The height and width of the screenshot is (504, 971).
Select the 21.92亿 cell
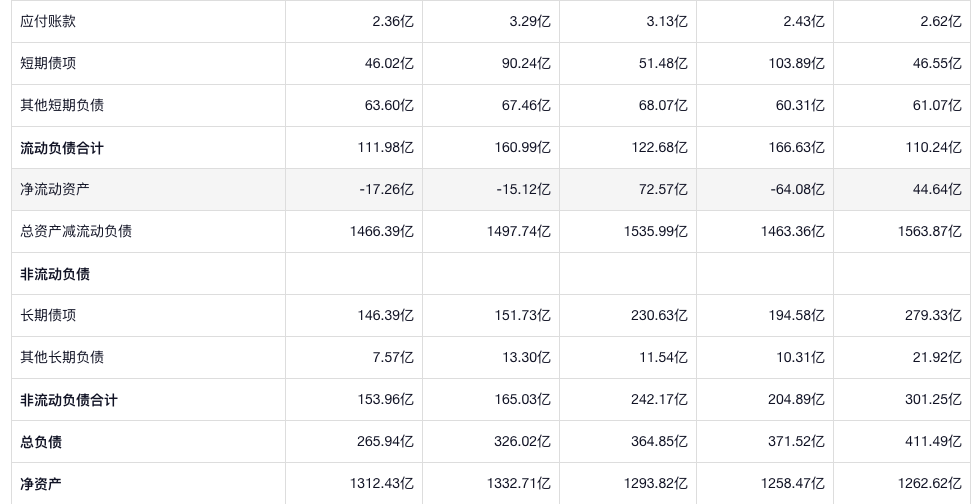pos(936,357)
